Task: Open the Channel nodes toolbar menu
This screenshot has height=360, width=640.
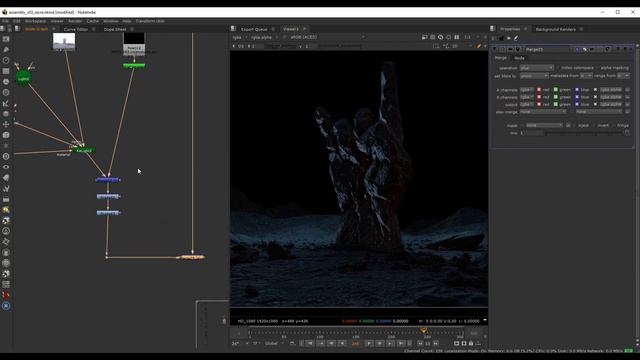Action: [x=6, y=71]
